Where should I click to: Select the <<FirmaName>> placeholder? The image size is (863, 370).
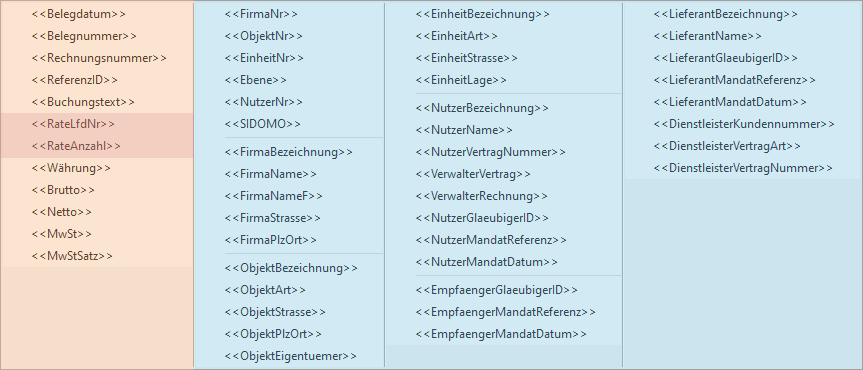271,174
